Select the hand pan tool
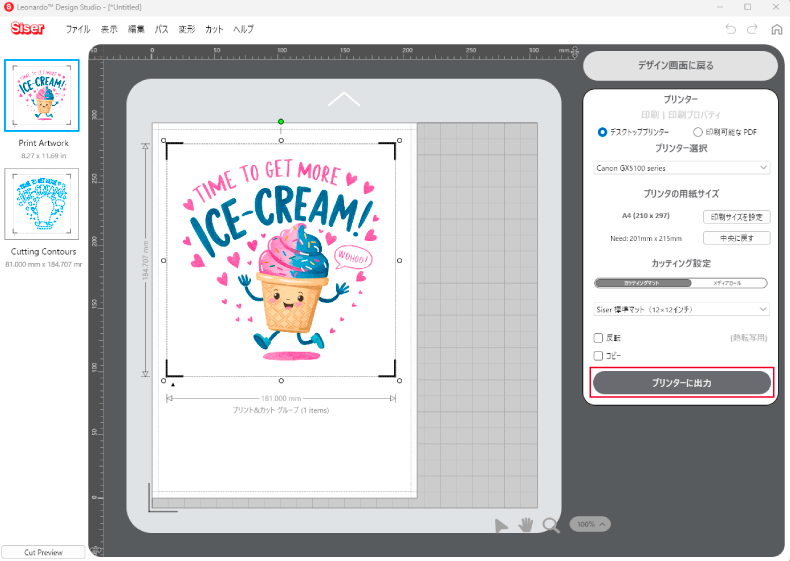This screenshot has width=790, height=561. coord(525,525)
